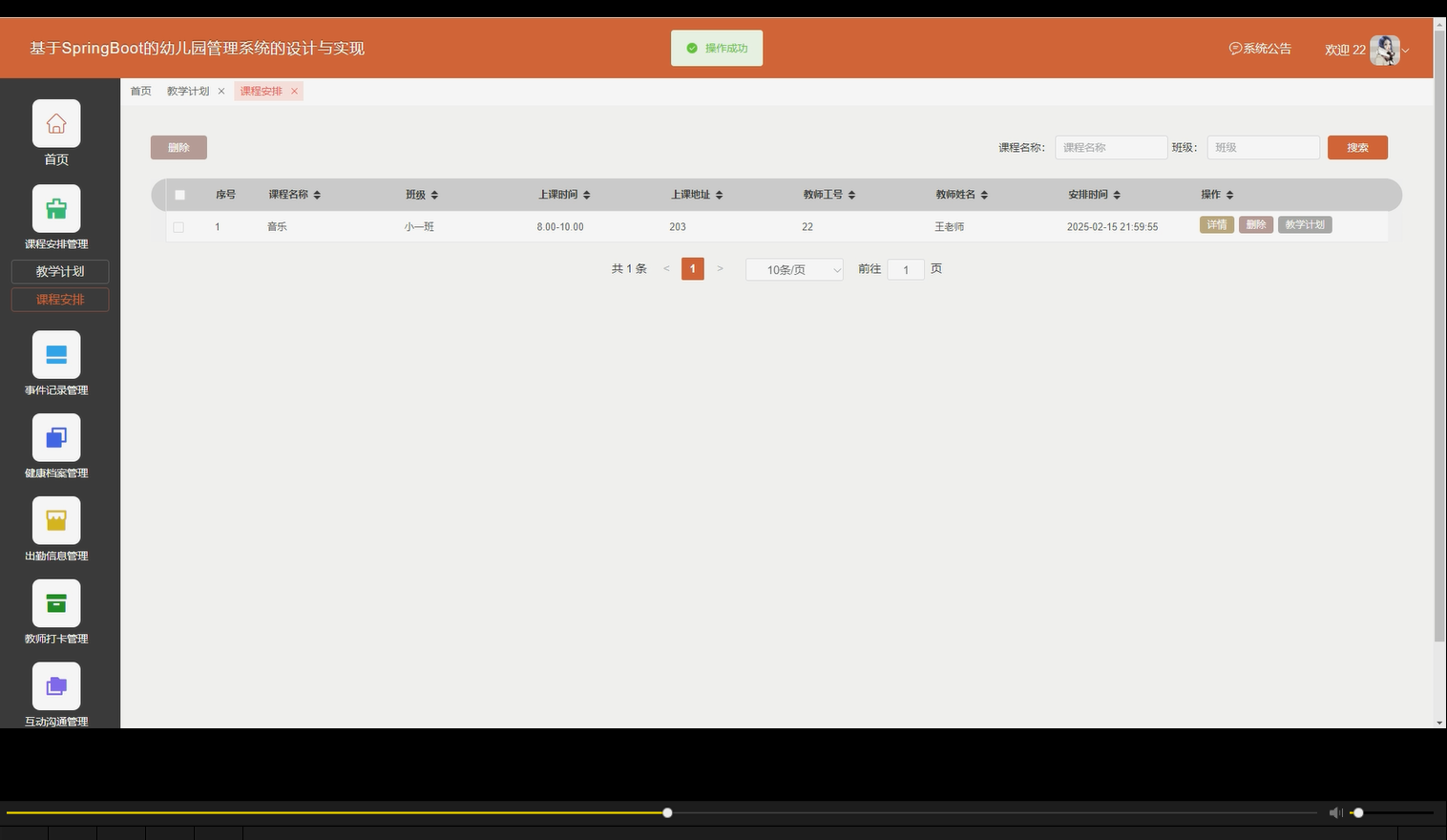This screenshot has height=840, width=1447.
Task: Open the 教师打卡管理 sidebar icon
Action: pos(56,603)
